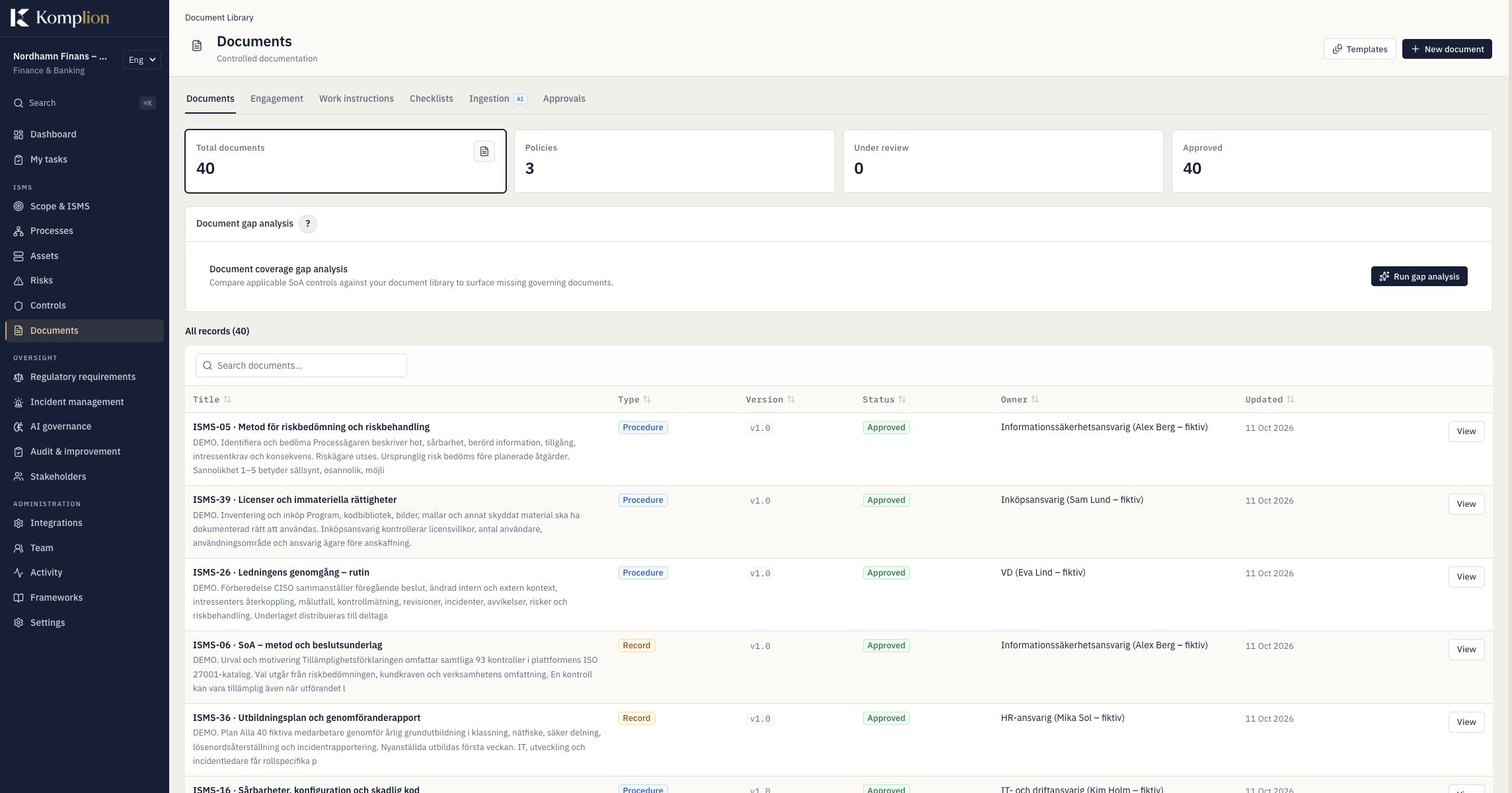Image resolution: width=1512 pixels, height=793 pixels.
Task: Click the My tasks clipboard icon
Action: coord(19,160)
